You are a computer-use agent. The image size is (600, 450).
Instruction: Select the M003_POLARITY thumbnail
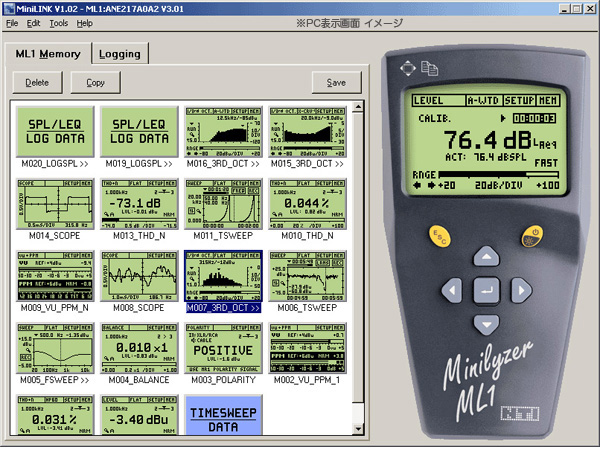[223, 348]
